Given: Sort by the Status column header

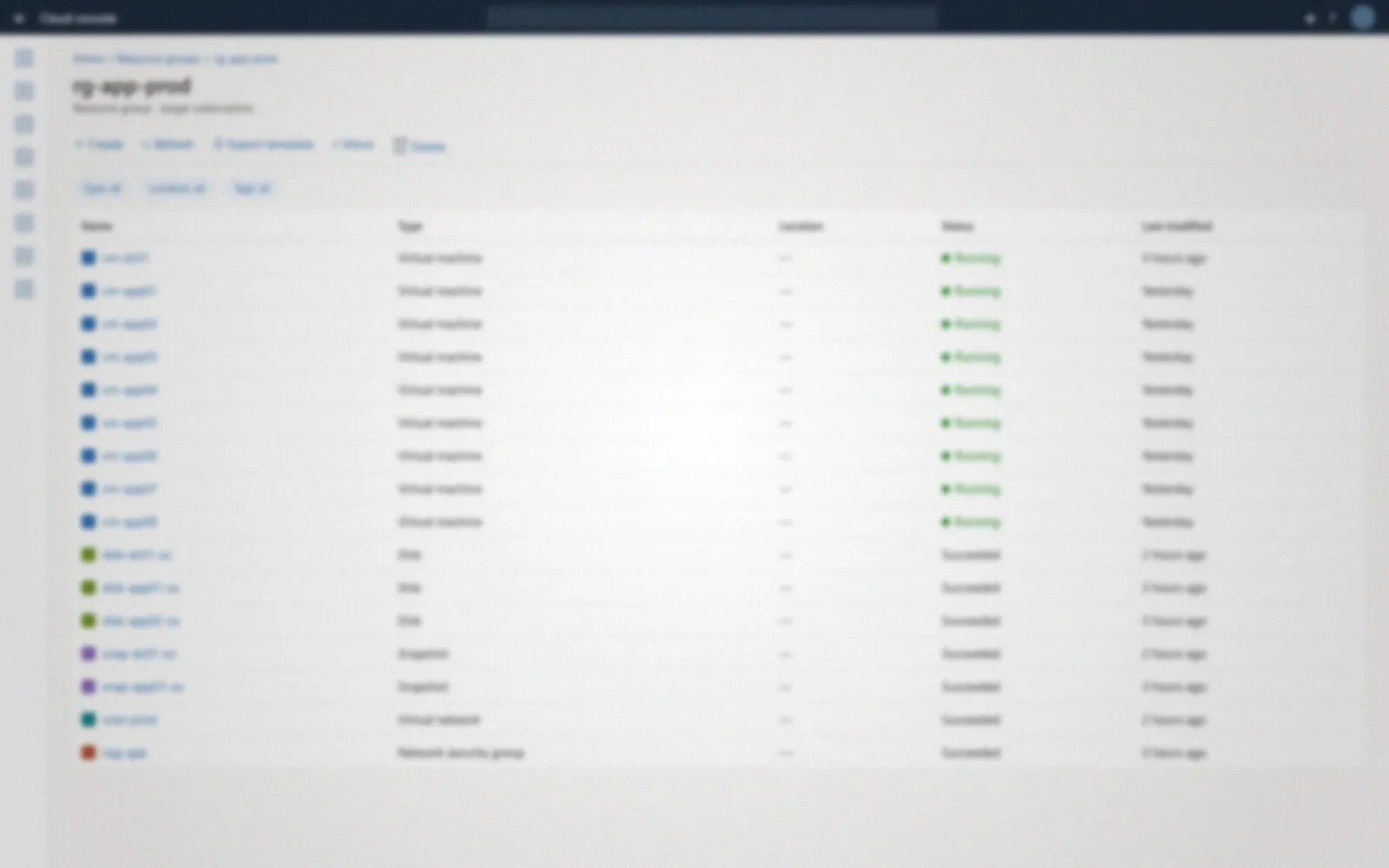Looking at the screenshot, I should [x=958, y=227].
